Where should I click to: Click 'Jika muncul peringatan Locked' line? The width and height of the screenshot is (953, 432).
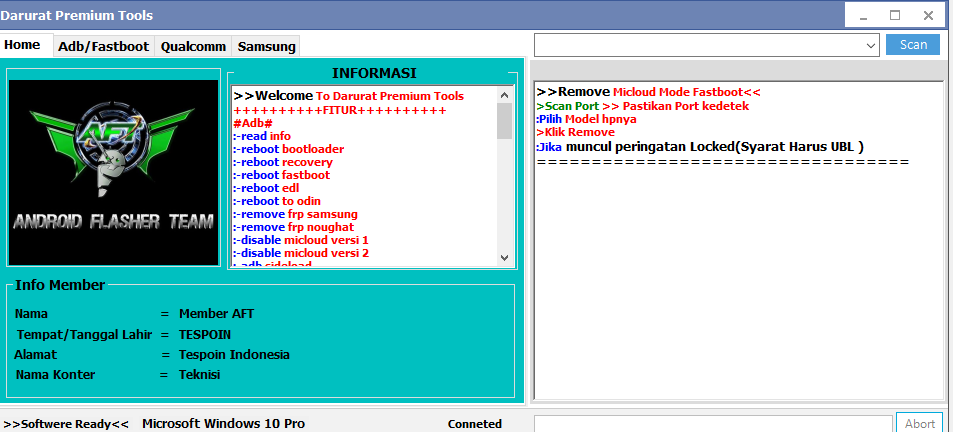700,146
